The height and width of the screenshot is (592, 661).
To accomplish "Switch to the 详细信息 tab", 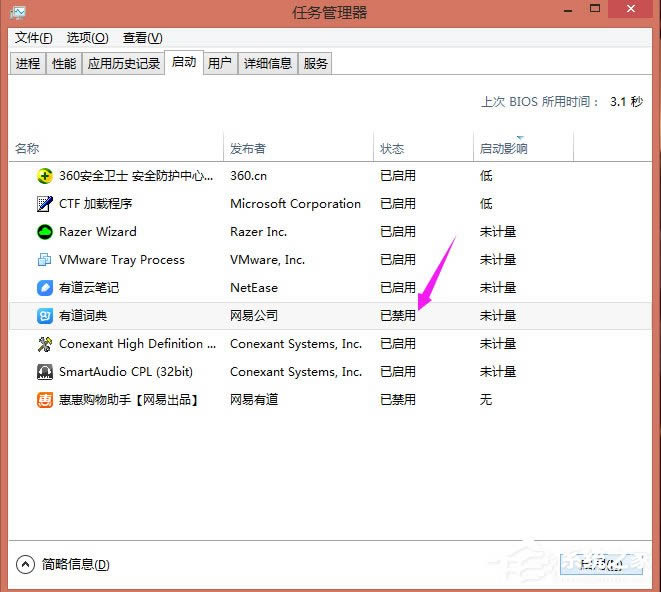I will tap(268, 64).
